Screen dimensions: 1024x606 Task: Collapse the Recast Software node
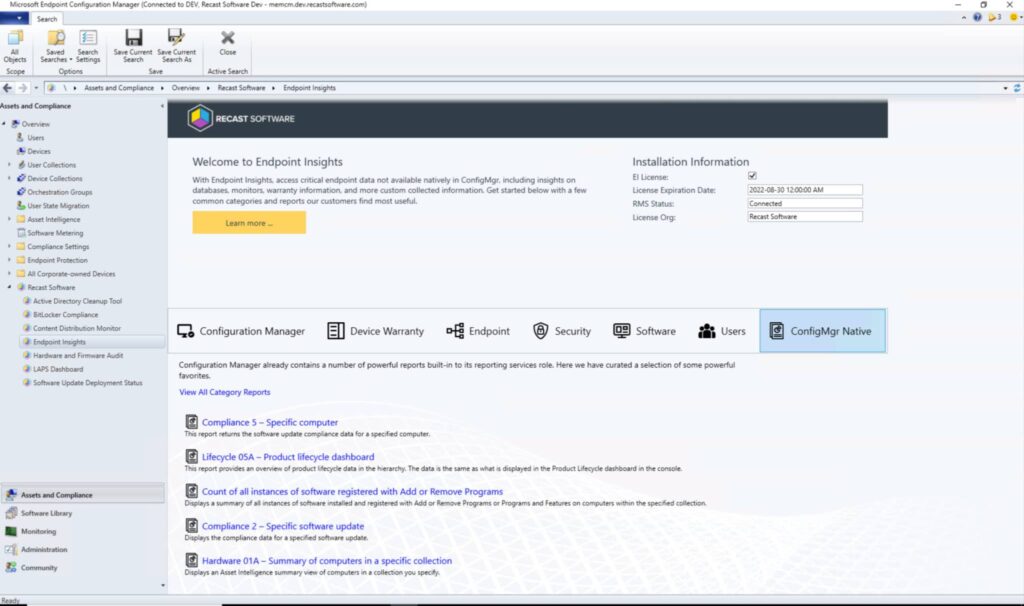point(8,287)
